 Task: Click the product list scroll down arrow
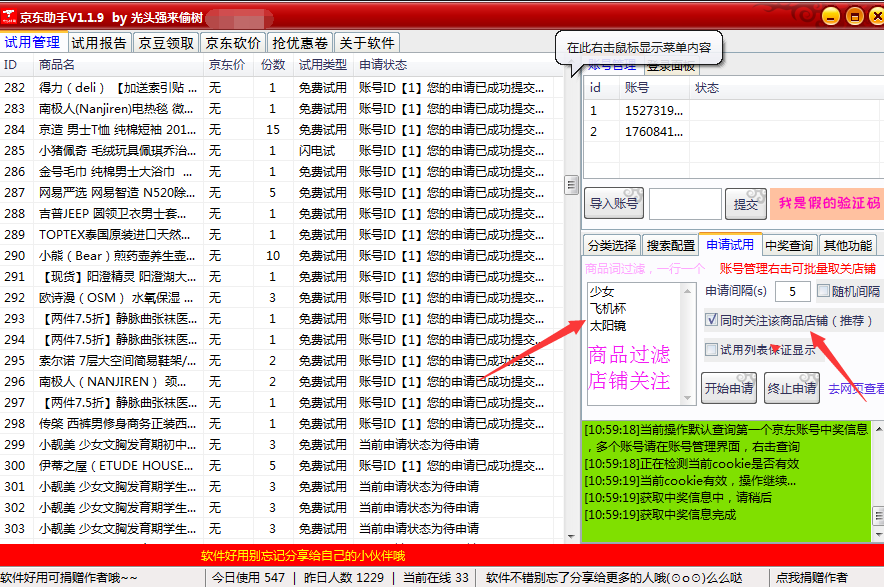[x=571, y=537]
